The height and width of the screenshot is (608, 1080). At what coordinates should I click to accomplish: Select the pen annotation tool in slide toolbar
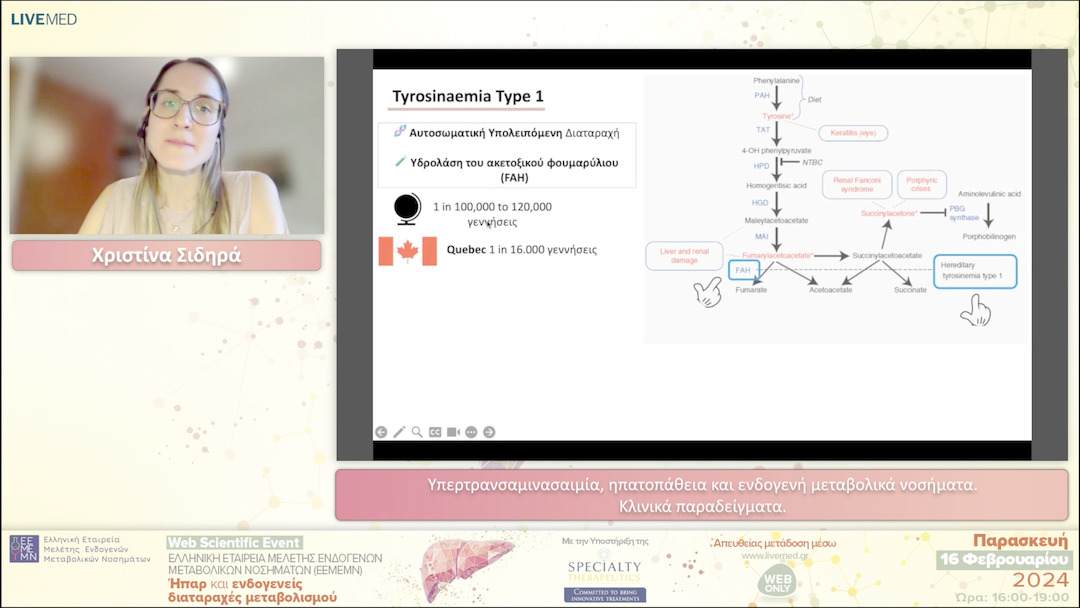[399, 432]
